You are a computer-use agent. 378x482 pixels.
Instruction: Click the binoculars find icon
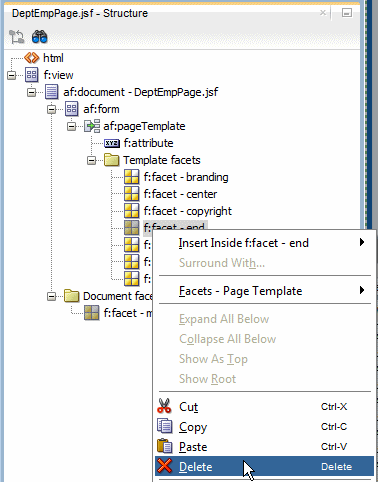pyautogui.click(x=40, y=37)
